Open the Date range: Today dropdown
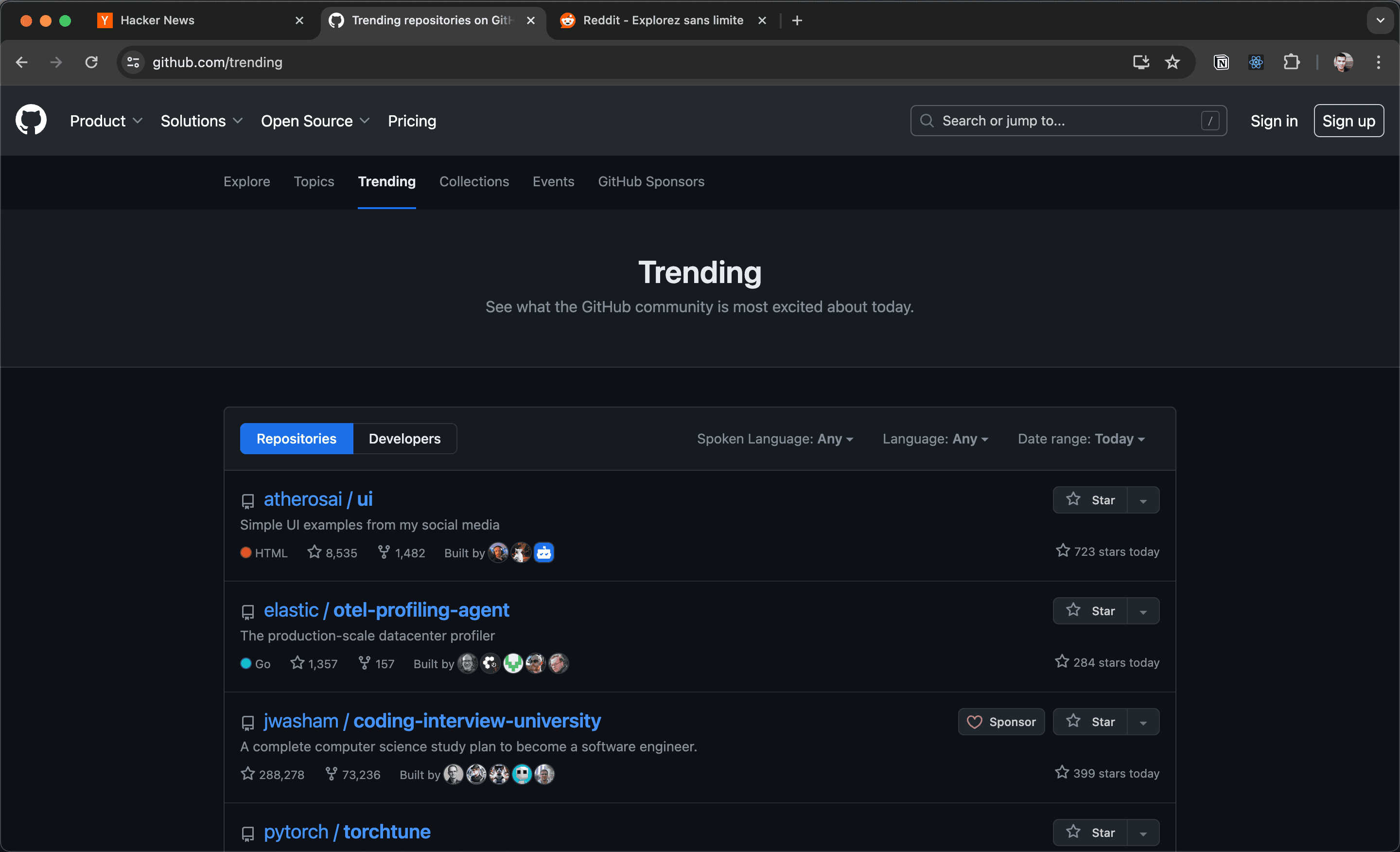The width and height of the screenshot is (1400, 852). (1081, 439)
